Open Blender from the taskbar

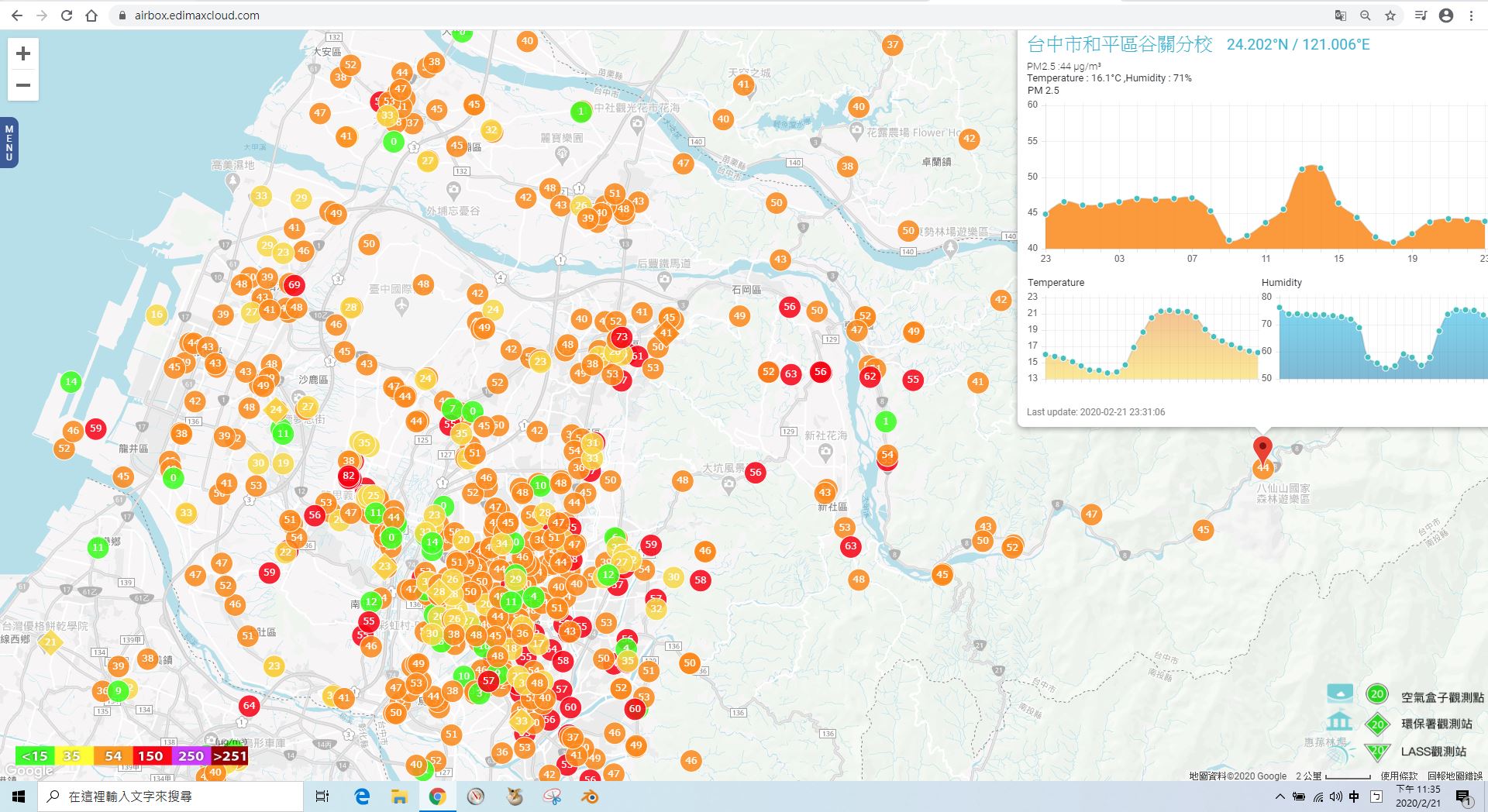(590, 797)
